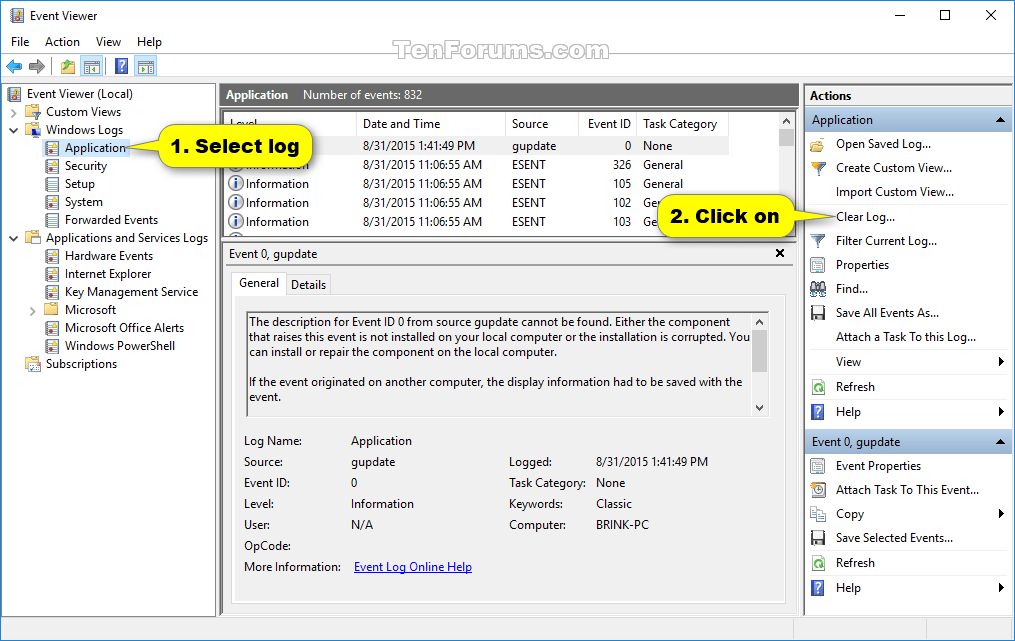
Task: Expand the Microsoft tree node
Action: (x=31, y=309)
